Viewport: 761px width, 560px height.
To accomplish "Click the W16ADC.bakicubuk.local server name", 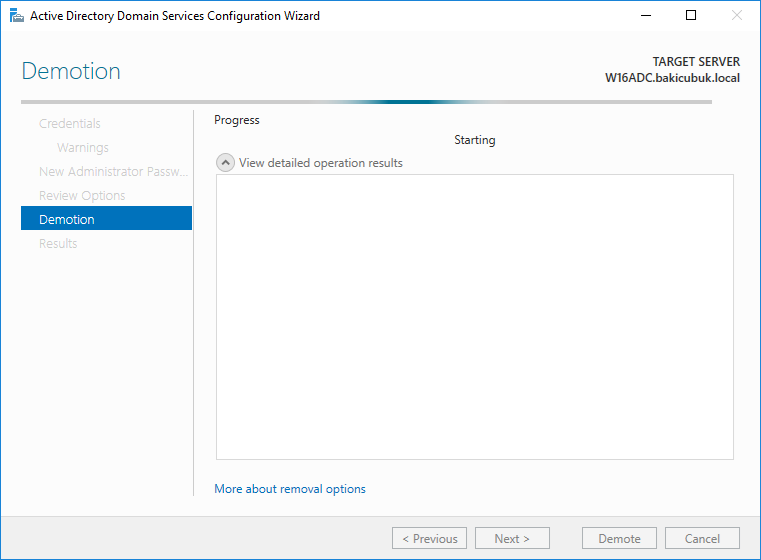I will point(672,78).
